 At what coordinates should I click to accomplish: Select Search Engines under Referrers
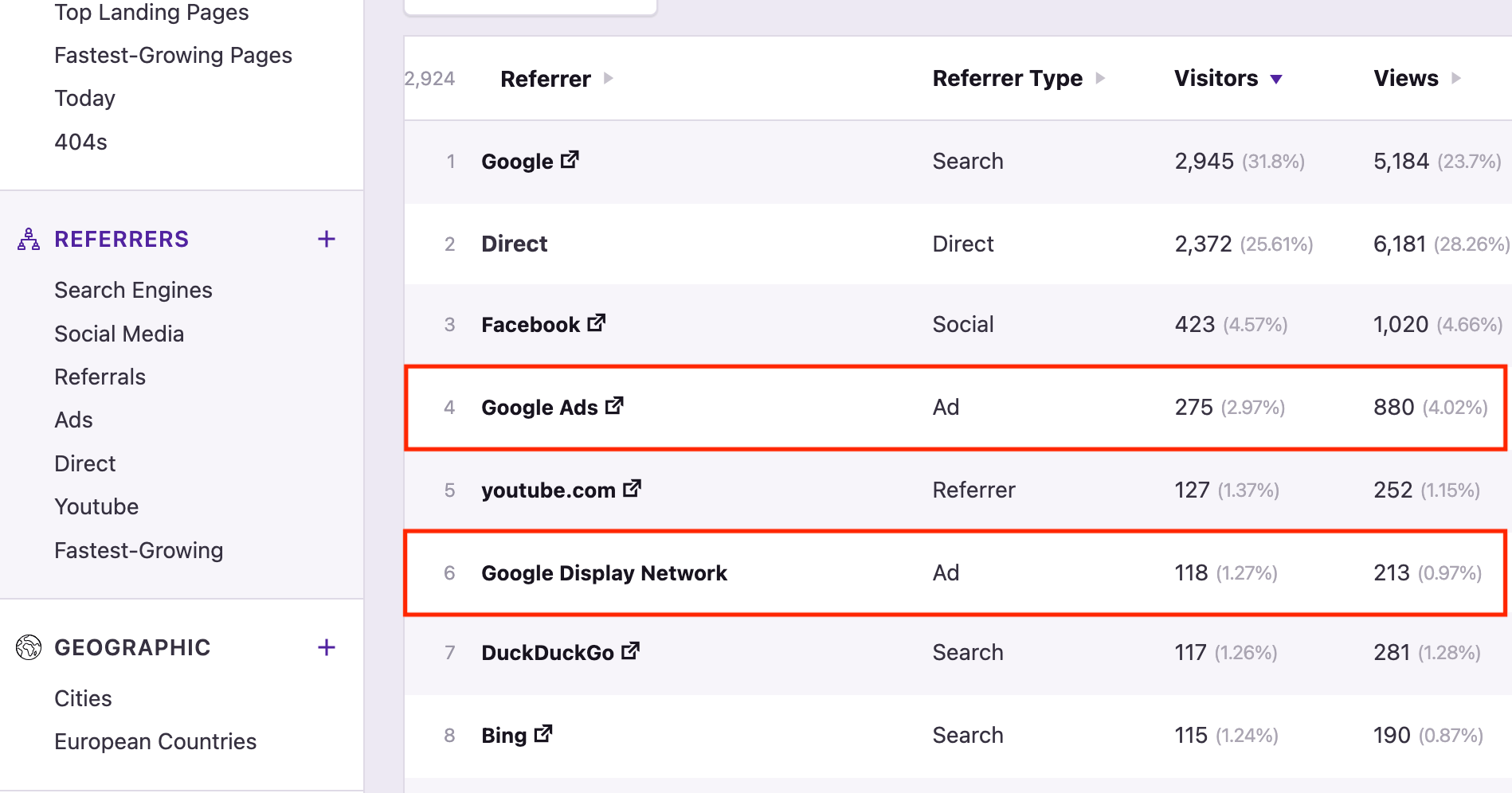pyautogui.click(x=133, y=290)
